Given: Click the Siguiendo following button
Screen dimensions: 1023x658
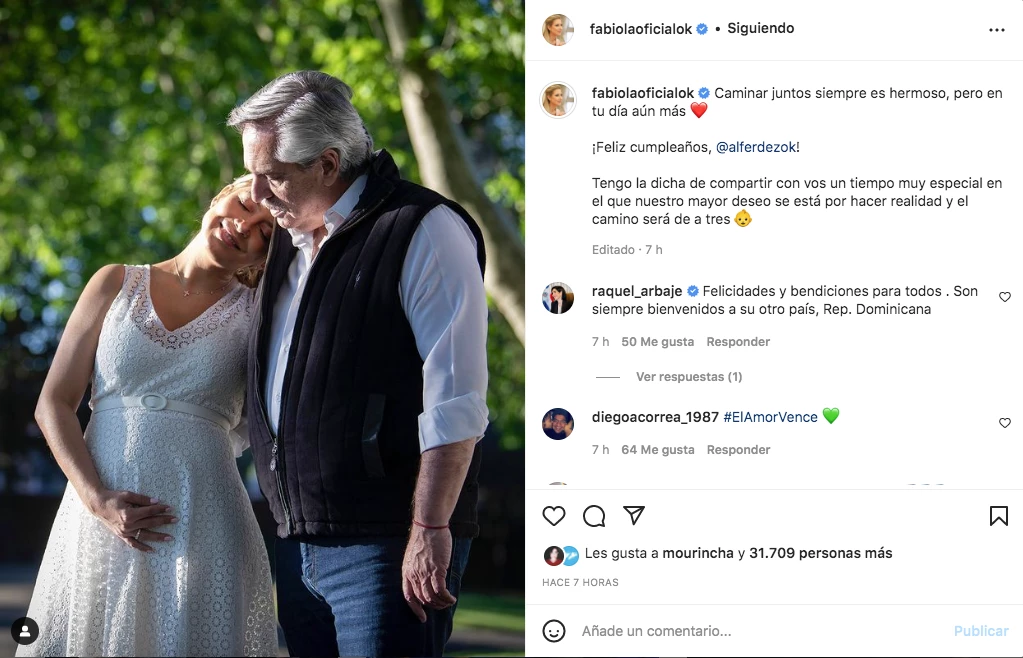Looking at the screenshot, I should 760,29.
